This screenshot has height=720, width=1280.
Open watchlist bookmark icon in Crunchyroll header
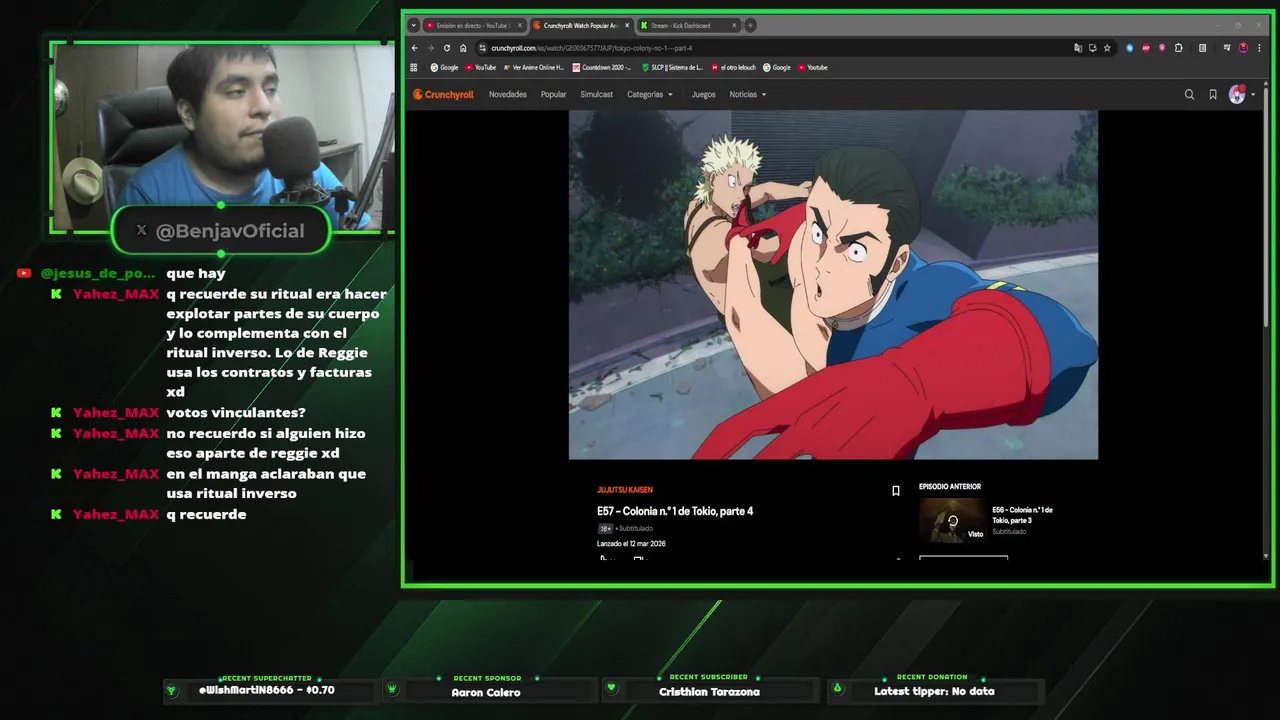pyautogui.click(x=1213, y=95)
